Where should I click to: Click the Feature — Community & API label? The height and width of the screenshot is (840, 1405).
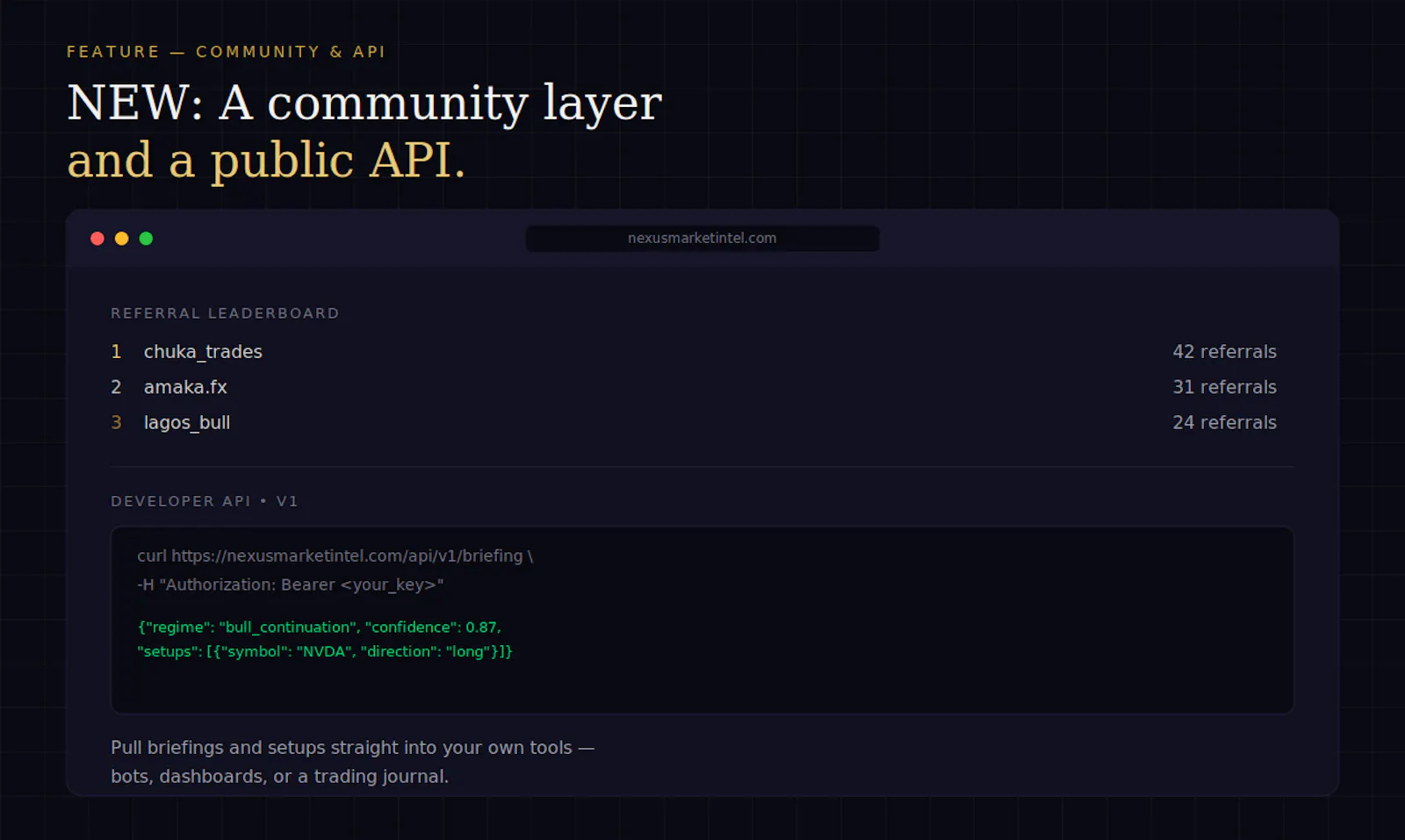coord(227,52)
